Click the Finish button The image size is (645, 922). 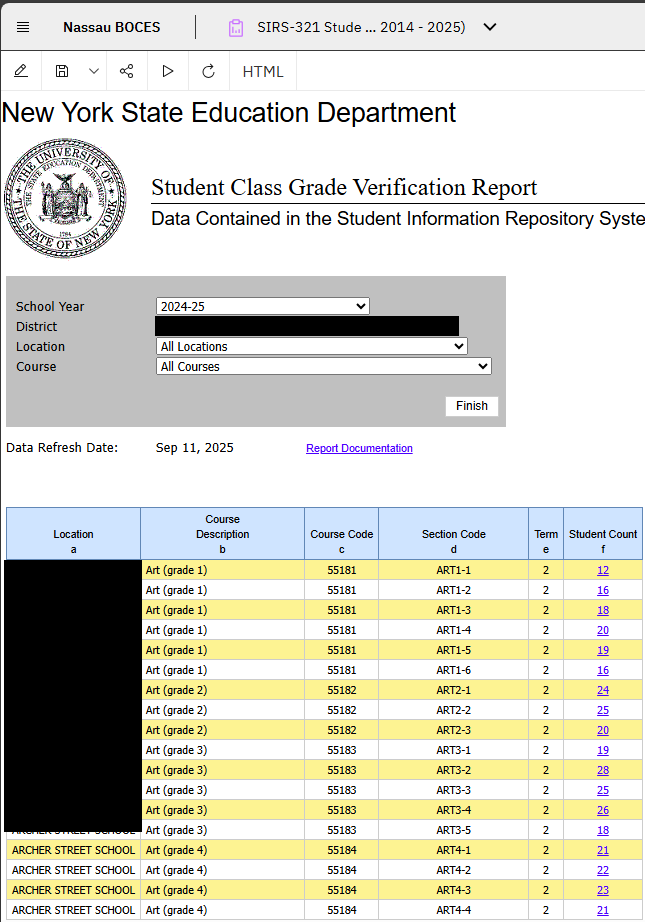(x=472, y=406)
